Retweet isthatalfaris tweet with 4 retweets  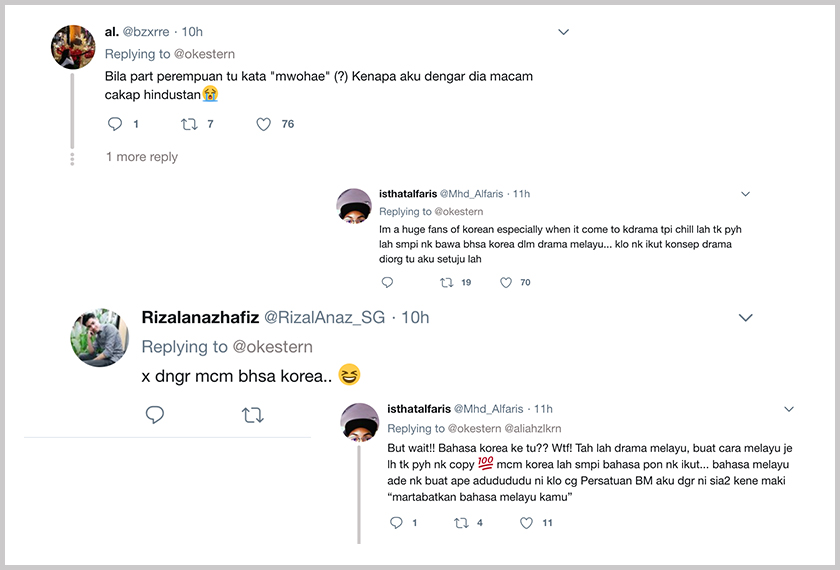(x=461, y=523)
